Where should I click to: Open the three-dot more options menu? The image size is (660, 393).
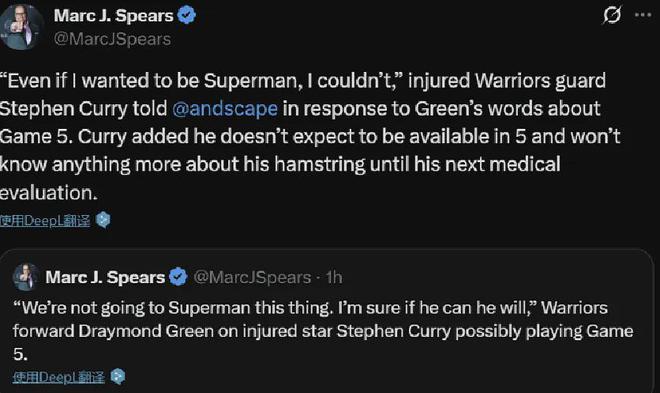[x=643, y=15]
